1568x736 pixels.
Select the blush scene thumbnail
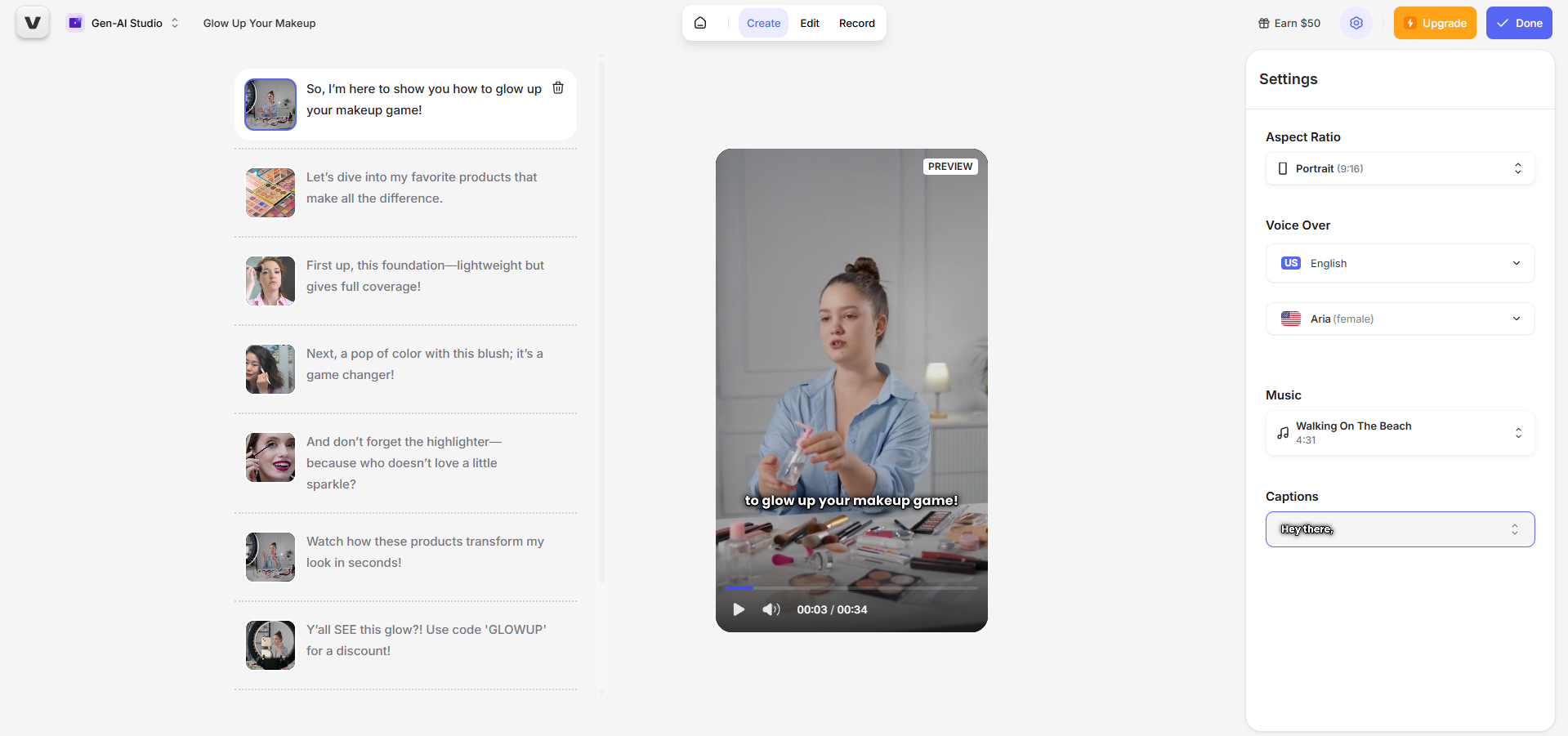270,368
